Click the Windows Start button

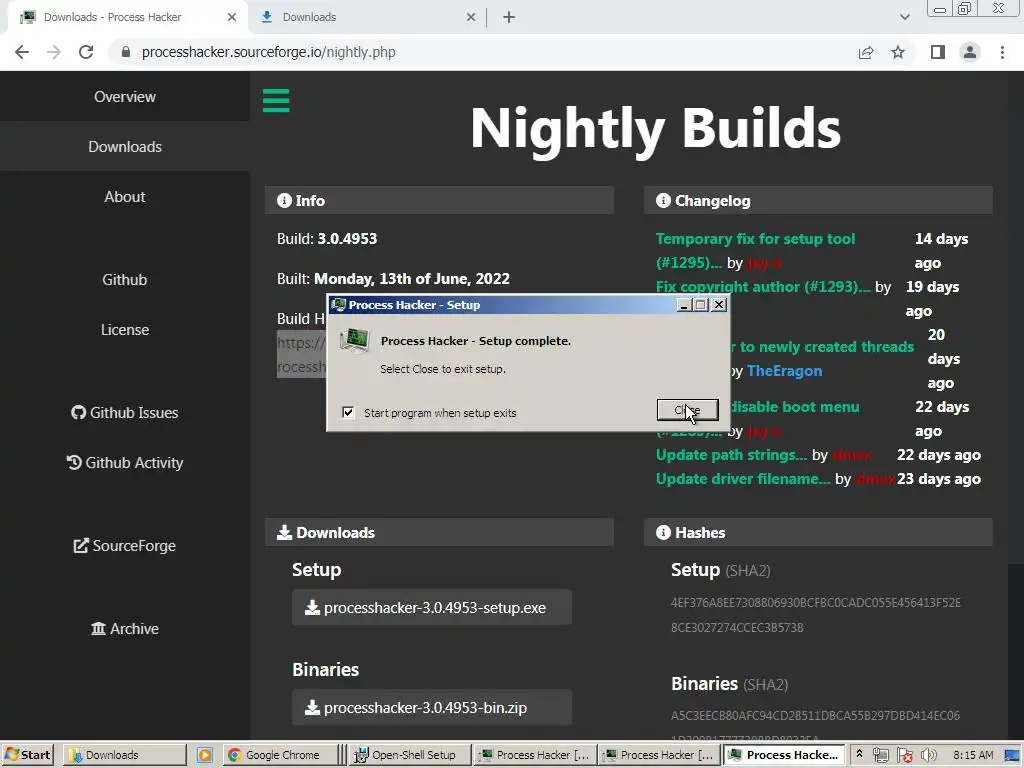point(27,755)
